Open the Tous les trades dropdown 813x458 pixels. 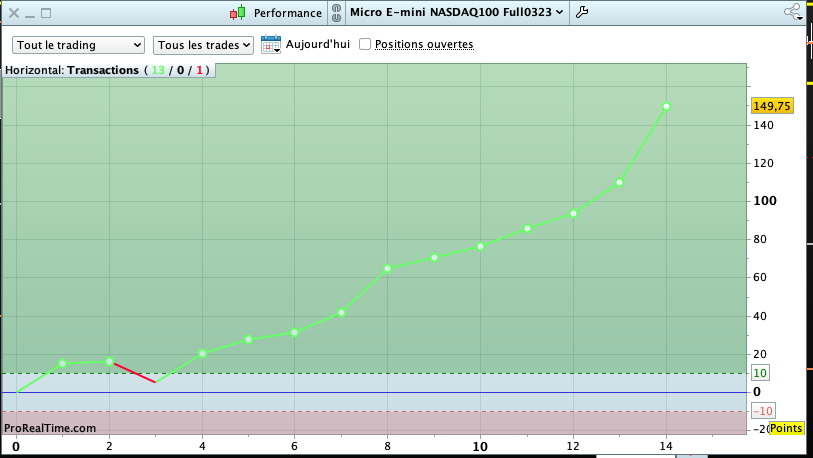(x=203, y=45)
